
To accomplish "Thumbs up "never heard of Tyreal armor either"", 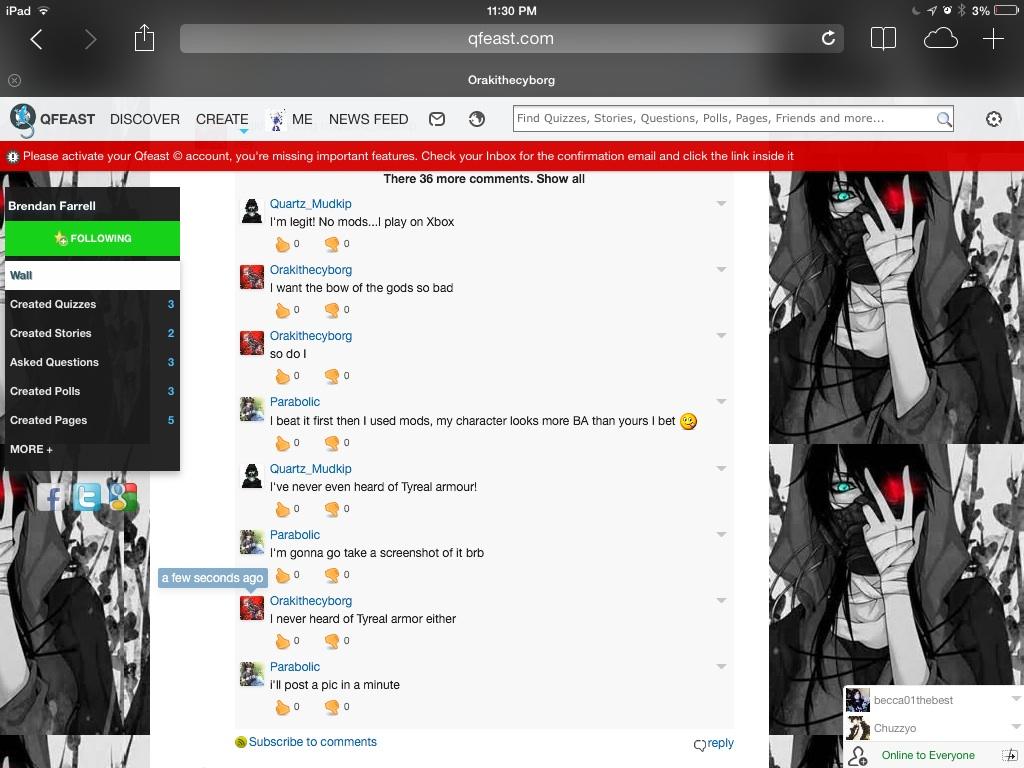I will [282, 641].
